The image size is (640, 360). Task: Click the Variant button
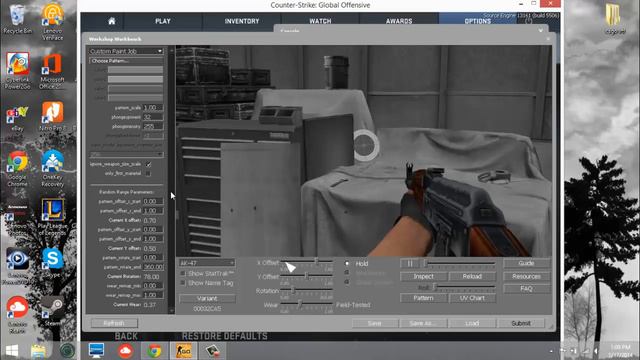207,298
